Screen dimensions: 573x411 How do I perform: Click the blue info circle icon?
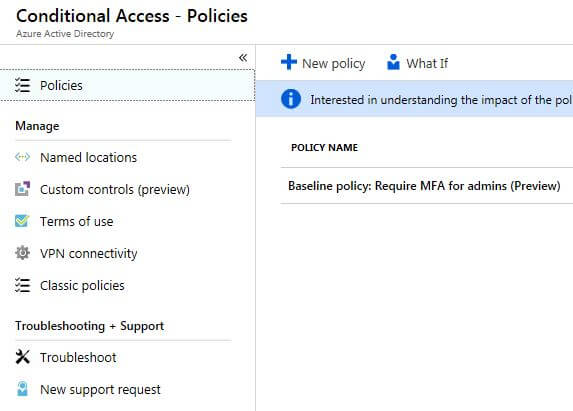pyautogui.click(x=291, y=99)
